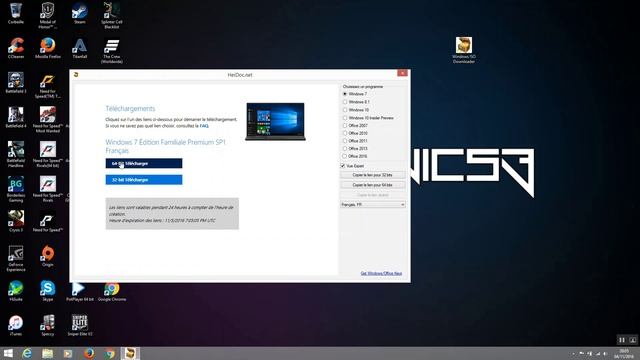
Task: Launch the Crysis 3 desktop icon
Action: pos(16,221)
